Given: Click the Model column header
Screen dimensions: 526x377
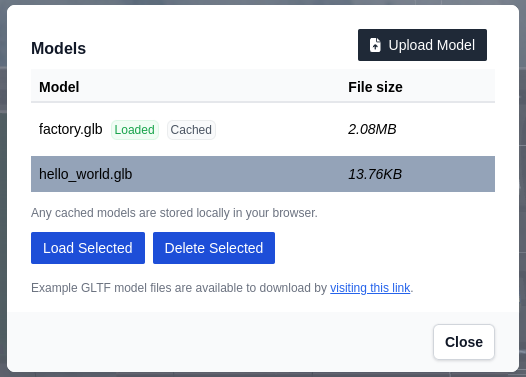Looking at the screenshot, I should pyautogui.click(x=59, y=87).
